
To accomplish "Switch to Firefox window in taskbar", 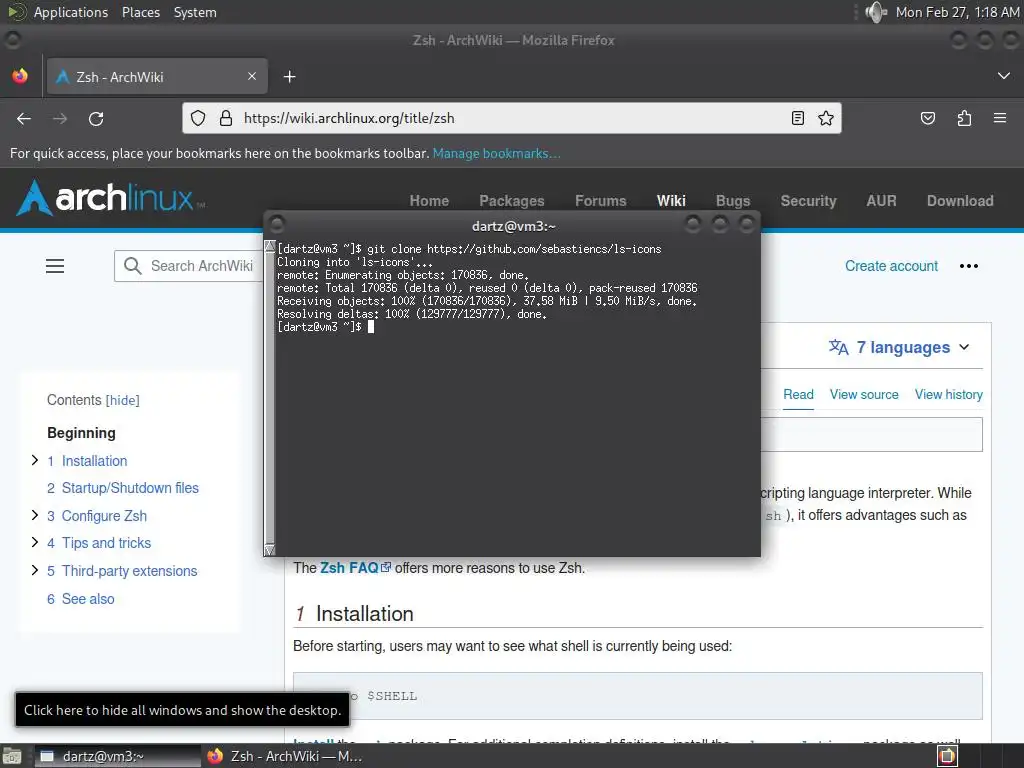I will (284, 756).
